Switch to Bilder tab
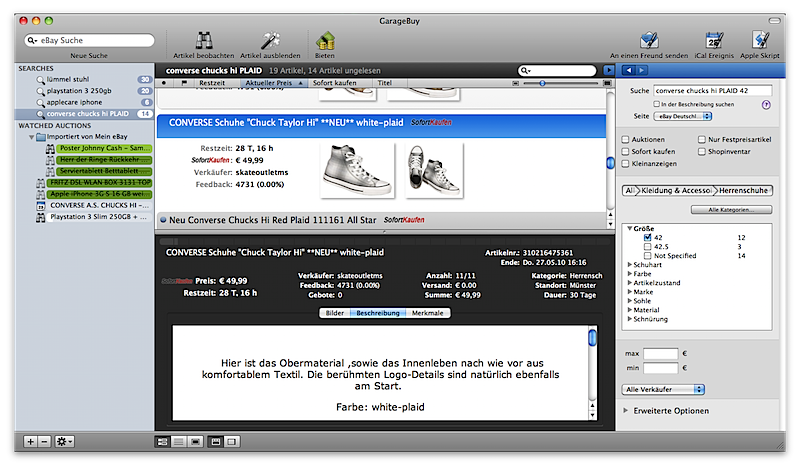The width and height of the screenshot is (800, 466). pyautogui.click(x=335, y=313)
